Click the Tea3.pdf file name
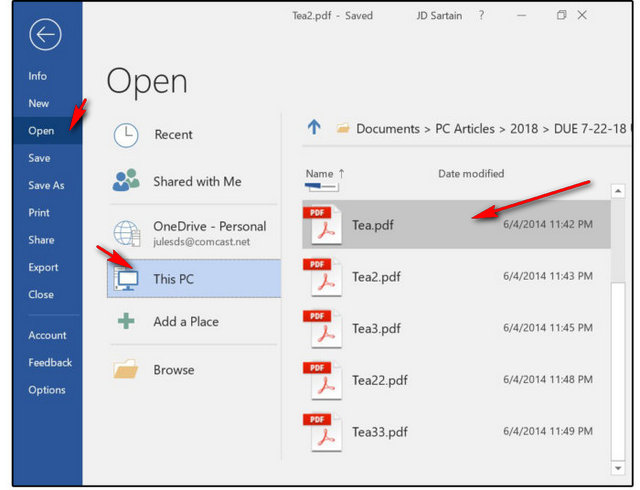The width and height of the screenshot is (640, 490). [376, 329]
